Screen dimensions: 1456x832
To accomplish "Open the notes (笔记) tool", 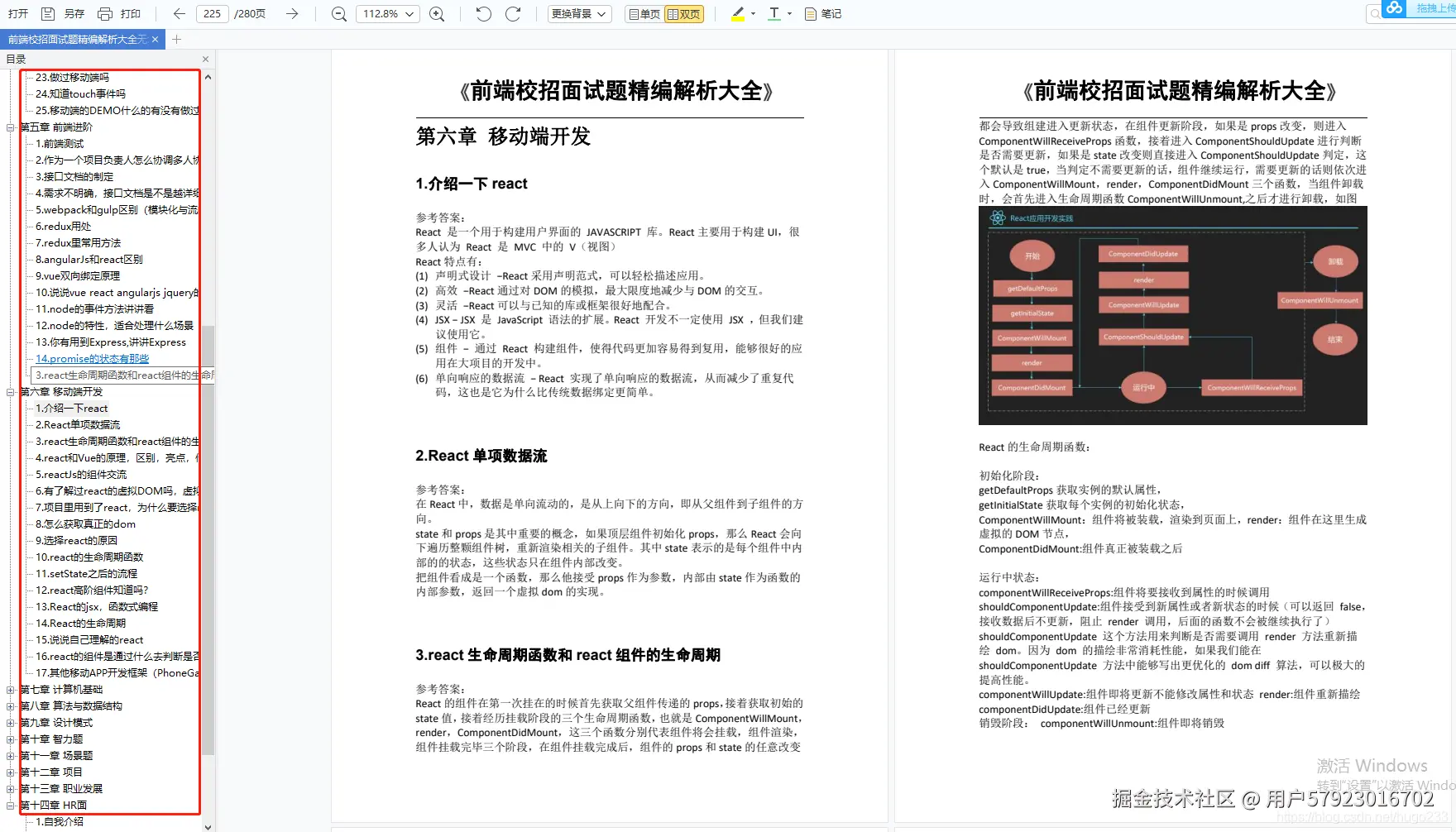I will (x=823, y=14).
